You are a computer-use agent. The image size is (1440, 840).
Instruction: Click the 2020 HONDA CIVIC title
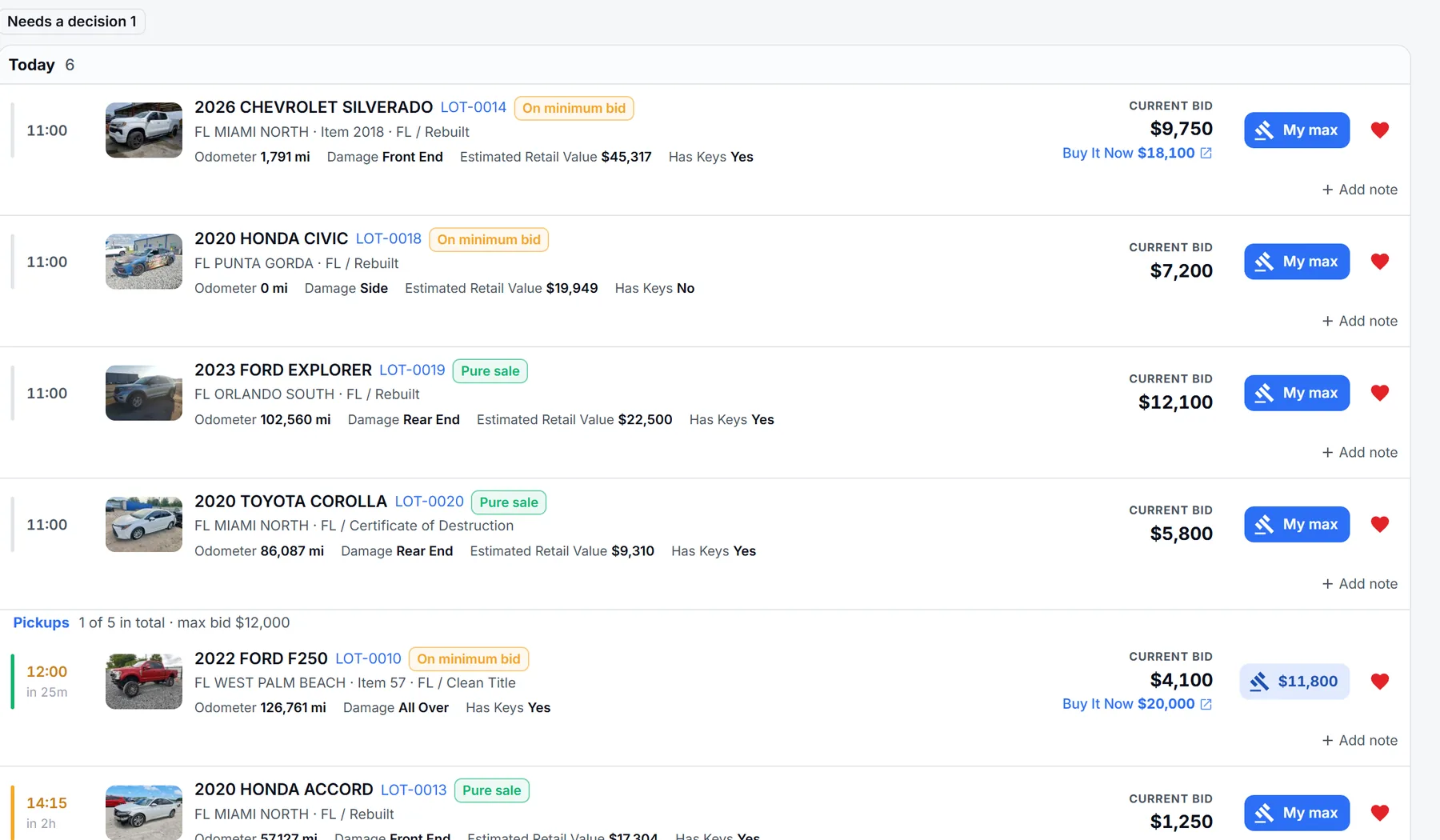coord(271,238)
